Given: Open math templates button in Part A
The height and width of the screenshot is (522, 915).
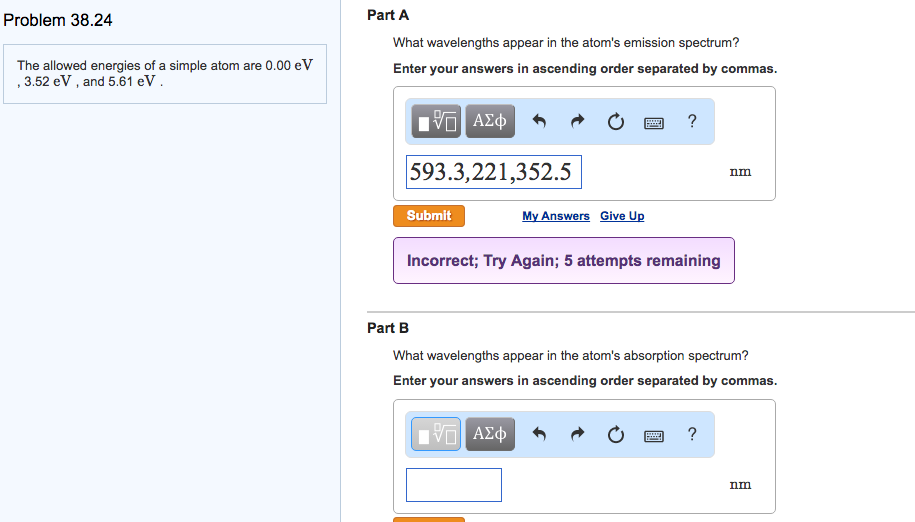Looking at the screenshot, I should pos(436,122).
